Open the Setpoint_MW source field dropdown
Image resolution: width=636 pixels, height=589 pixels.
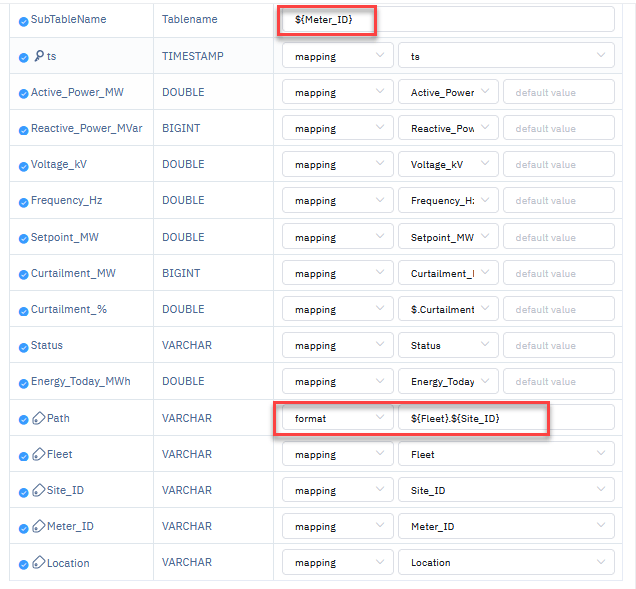coord(447,238)
